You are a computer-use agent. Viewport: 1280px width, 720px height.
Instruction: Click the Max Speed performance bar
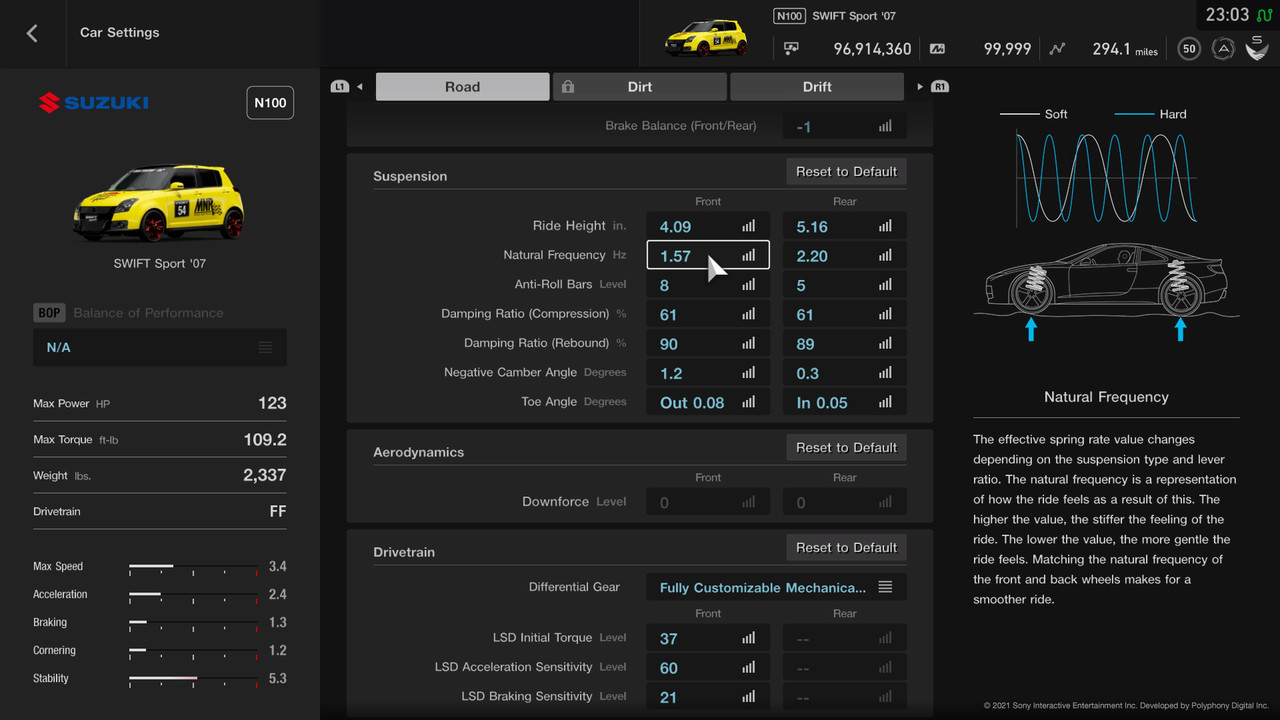click(193, 567)
